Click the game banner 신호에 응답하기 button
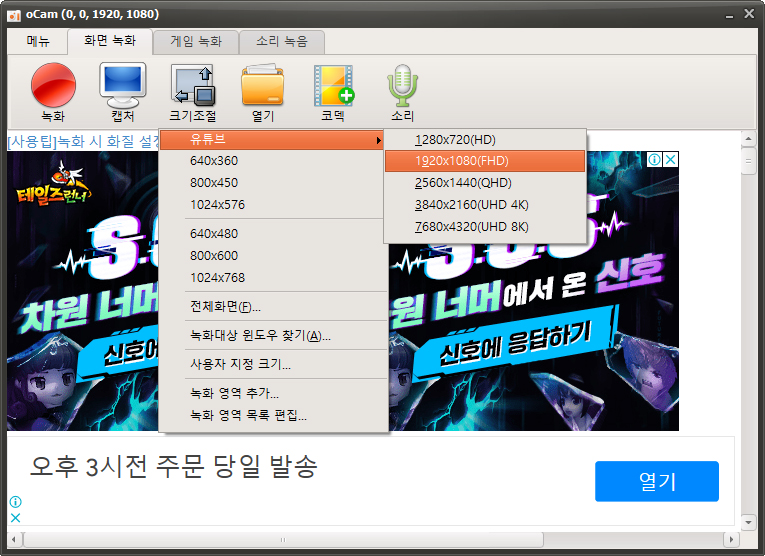Image resolution: width=765 pixels, height=556 pixels. [515, 343]
